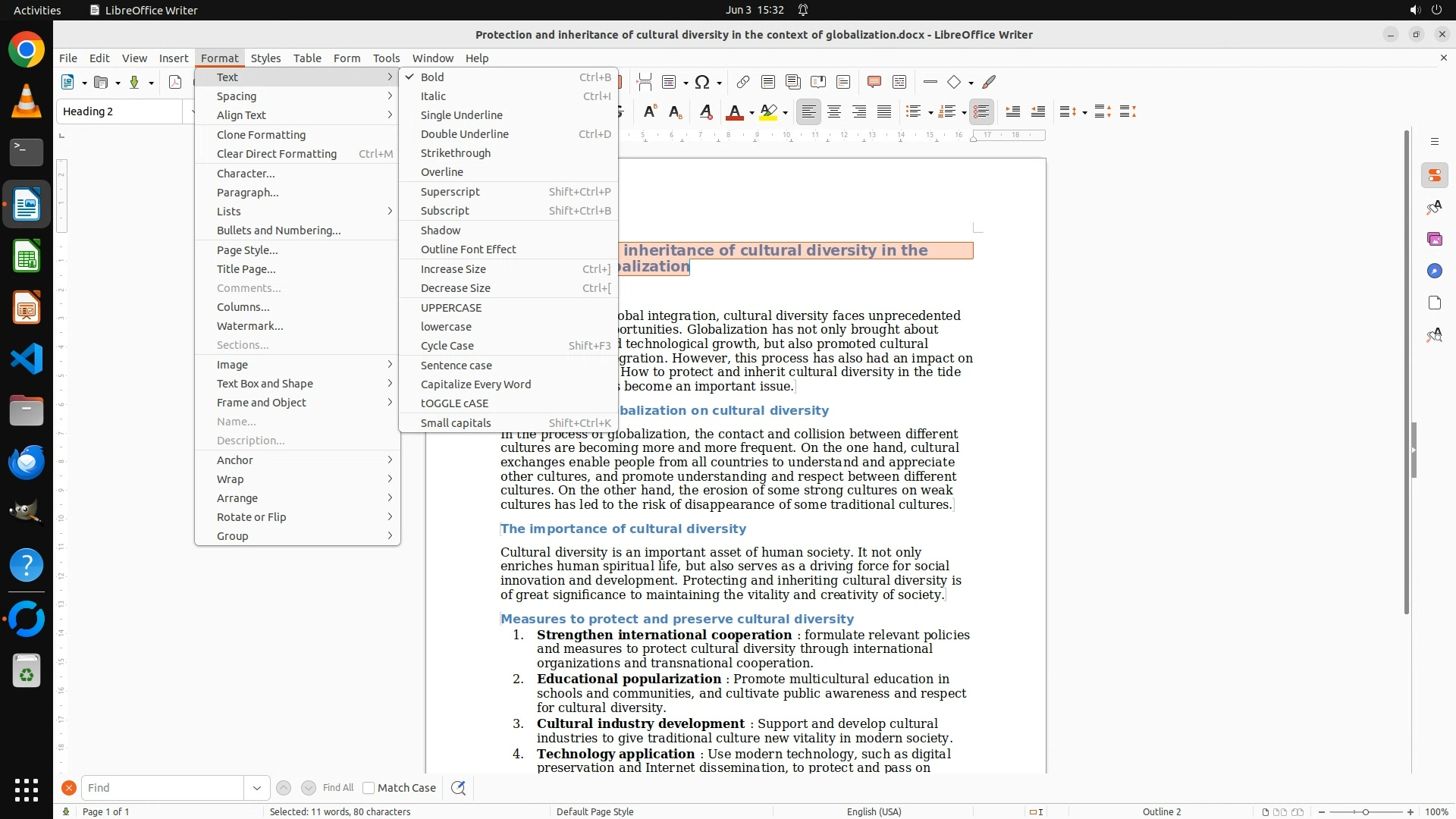1456x819 pixels.
Task: Choose Capitalize Every Word menu entry
Action: pos(475,384)
